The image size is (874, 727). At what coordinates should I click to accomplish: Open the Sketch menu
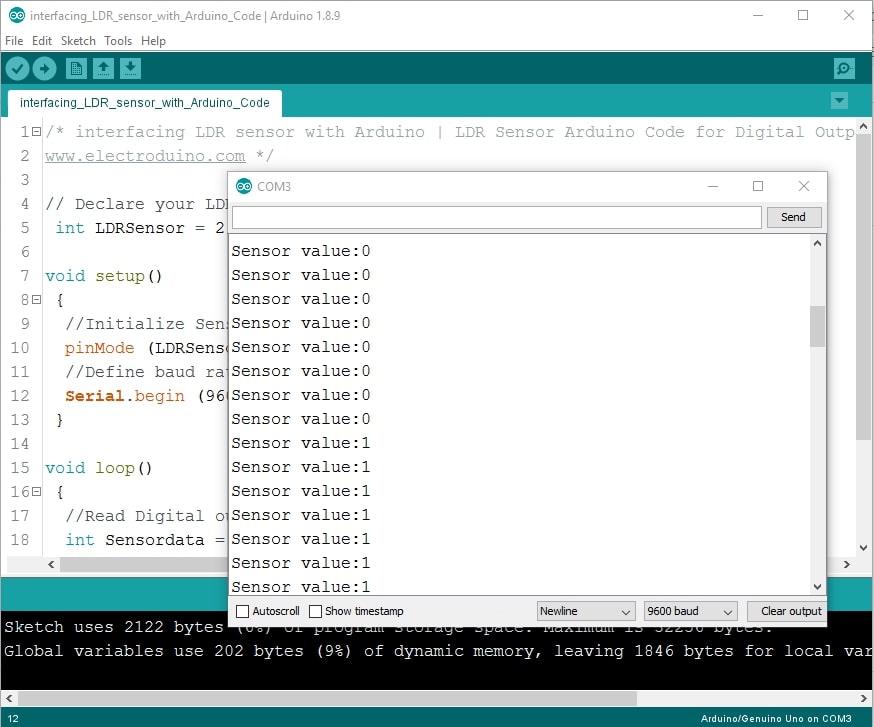pos(78,41)
